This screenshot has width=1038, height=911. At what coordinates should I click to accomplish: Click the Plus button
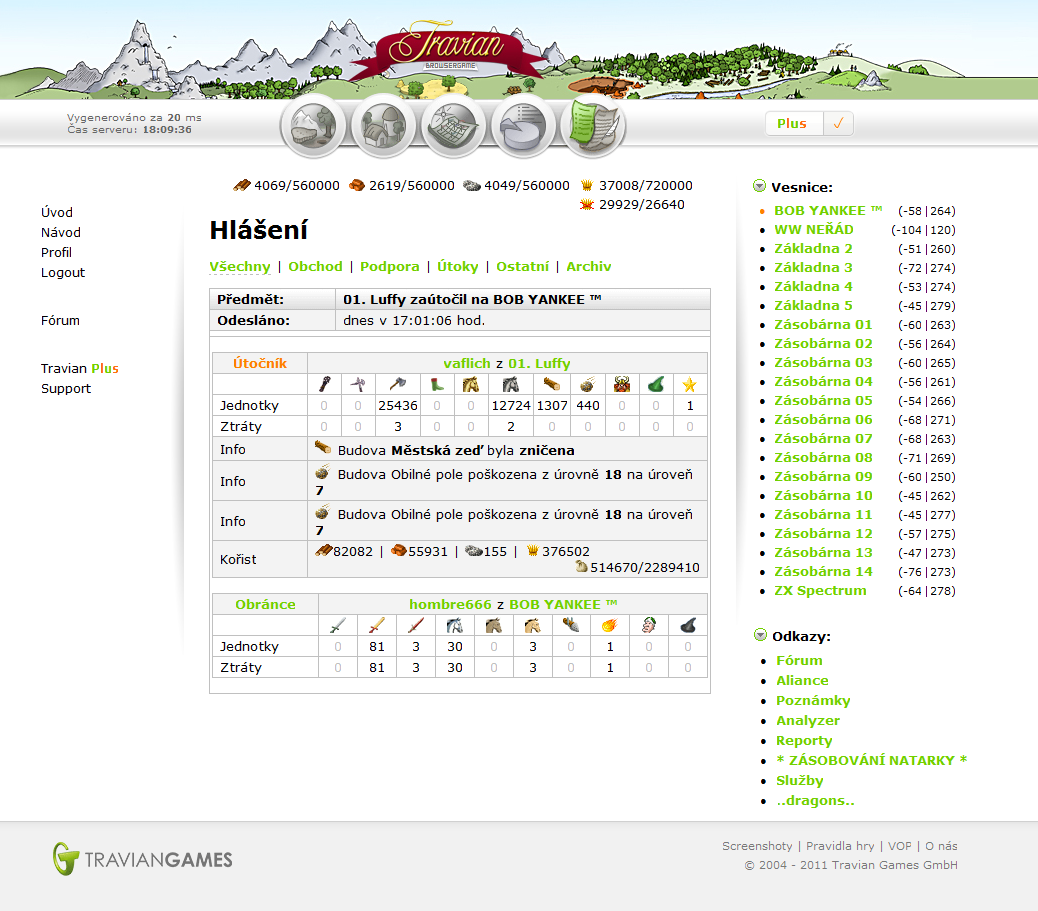tap(794, 124)
